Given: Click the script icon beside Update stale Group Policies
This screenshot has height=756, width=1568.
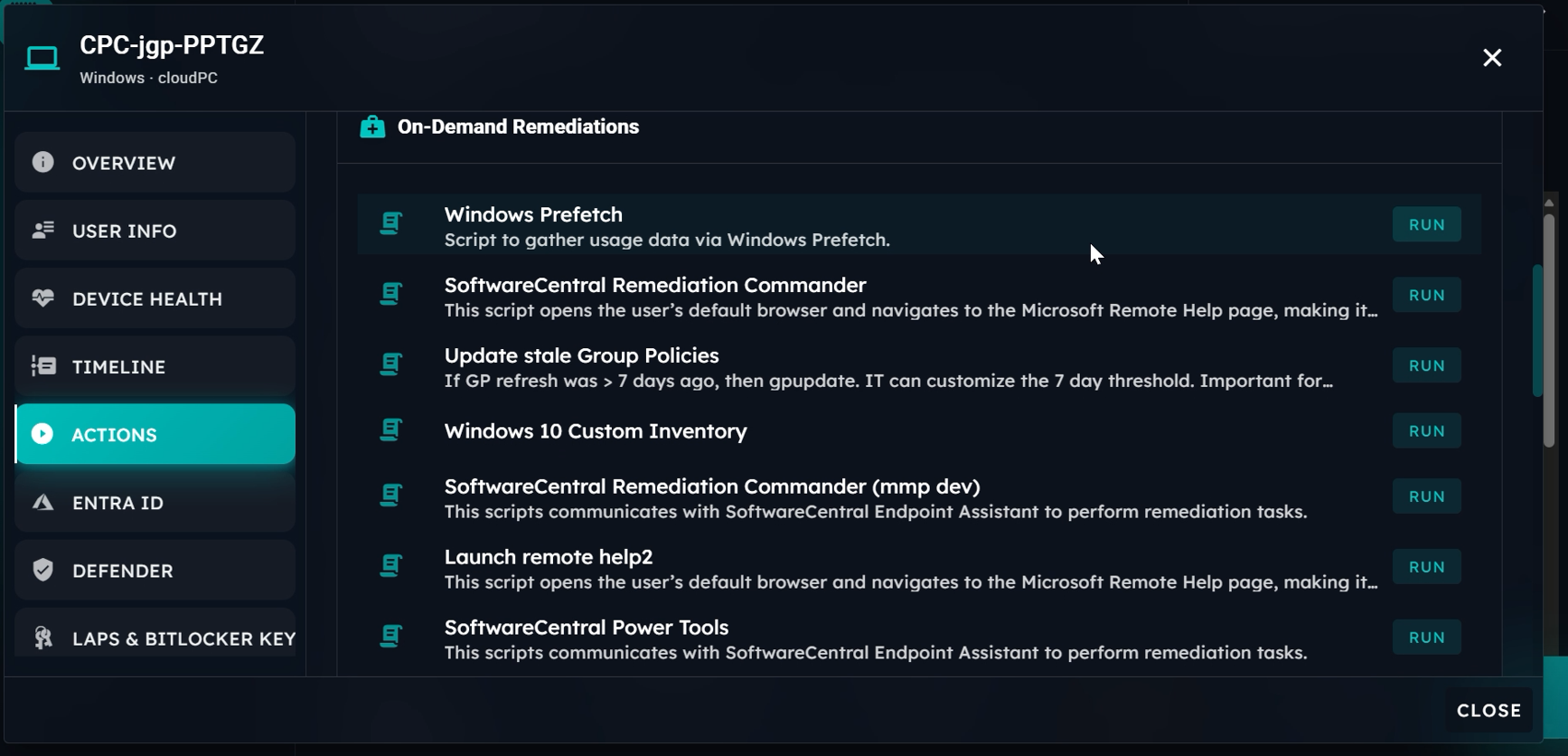Looking at the screenshot, I should (390, 364).
